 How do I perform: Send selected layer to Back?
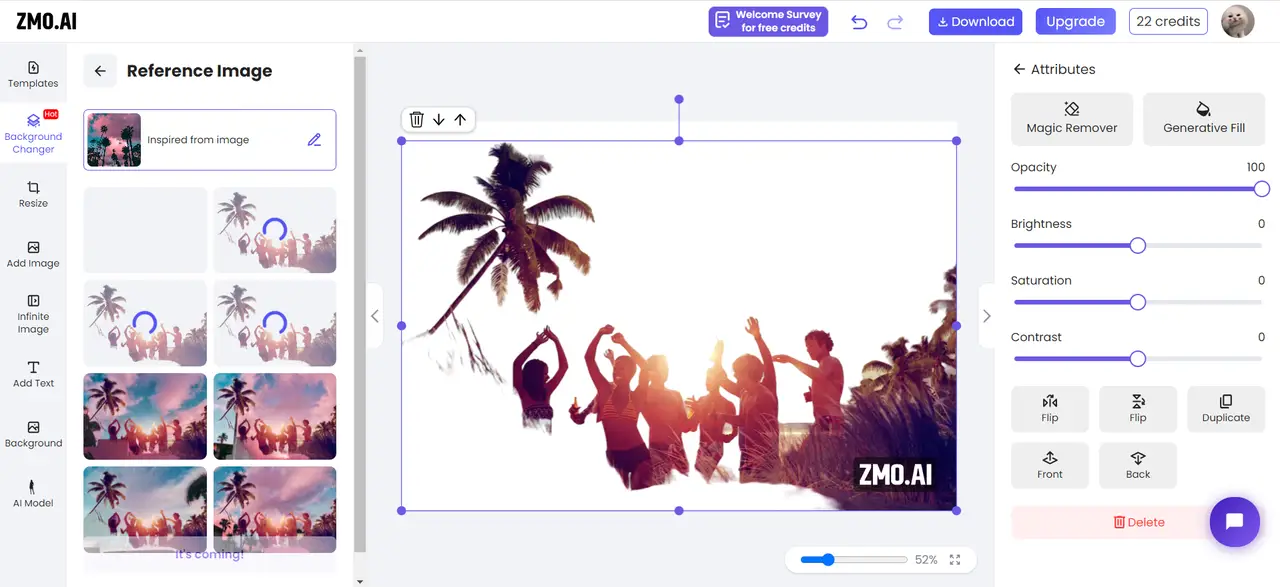click(x=1138, y=465)
